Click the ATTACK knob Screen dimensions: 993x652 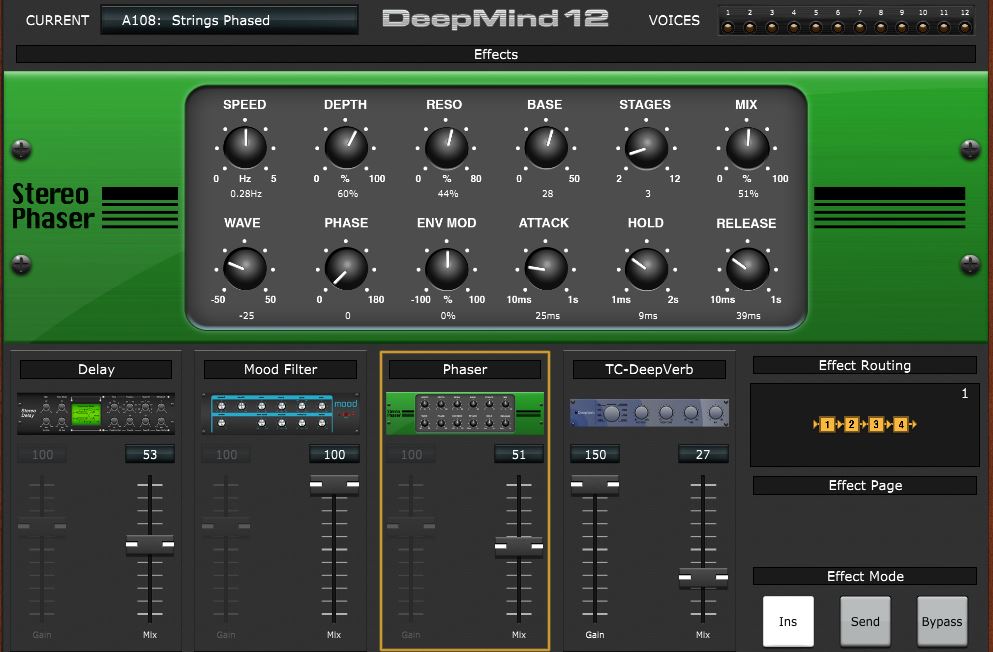(547, 268)
